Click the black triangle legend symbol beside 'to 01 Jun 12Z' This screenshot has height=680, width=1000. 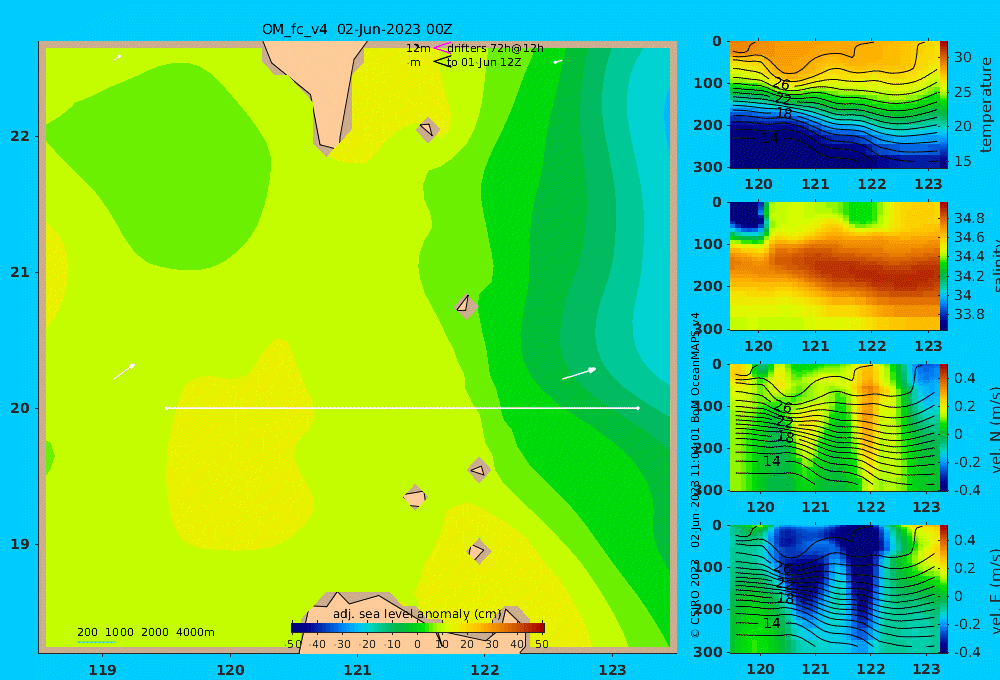[x=442, y=62]
